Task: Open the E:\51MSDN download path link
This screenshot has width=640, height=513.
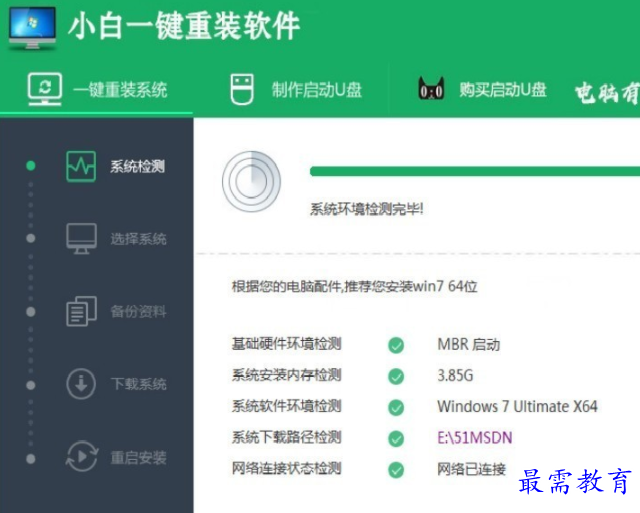Action: tap(474, 438)
